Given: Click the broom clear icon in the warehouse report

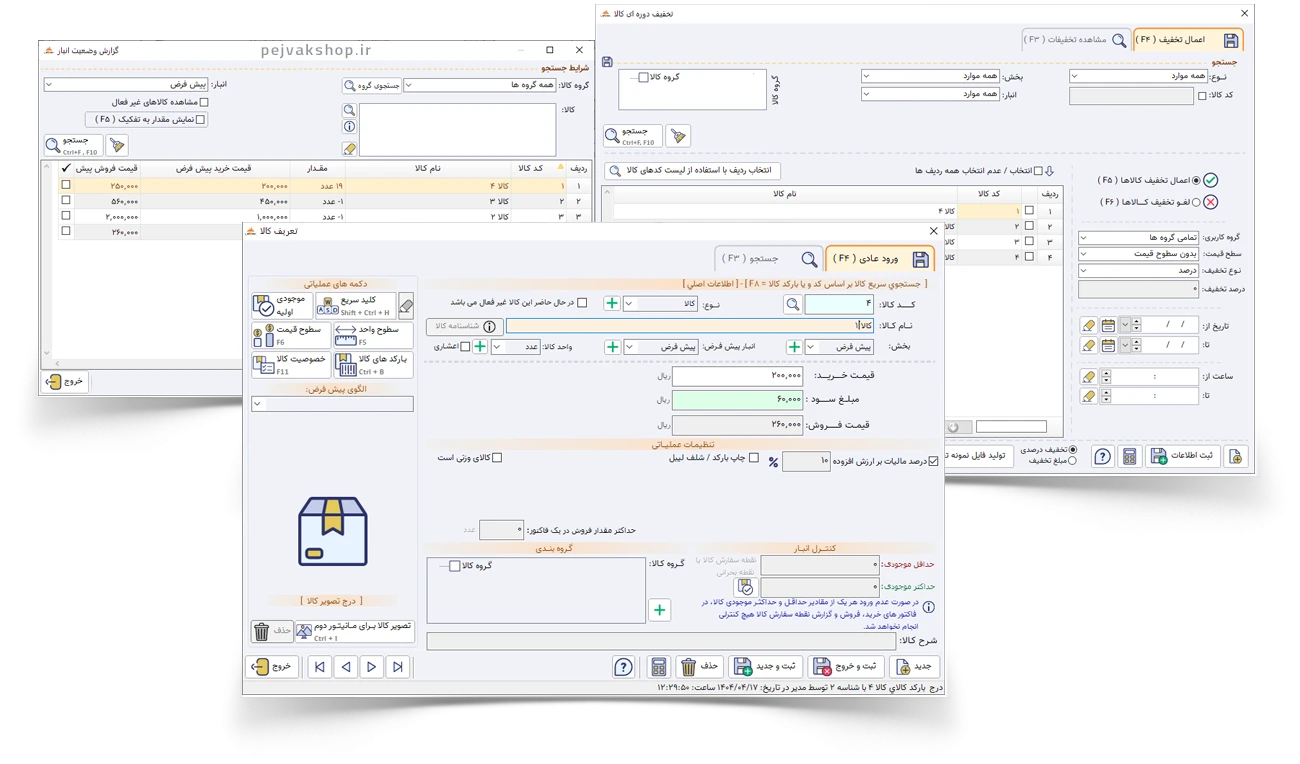Looking at the screenshot, I should (x=117, y=146).
